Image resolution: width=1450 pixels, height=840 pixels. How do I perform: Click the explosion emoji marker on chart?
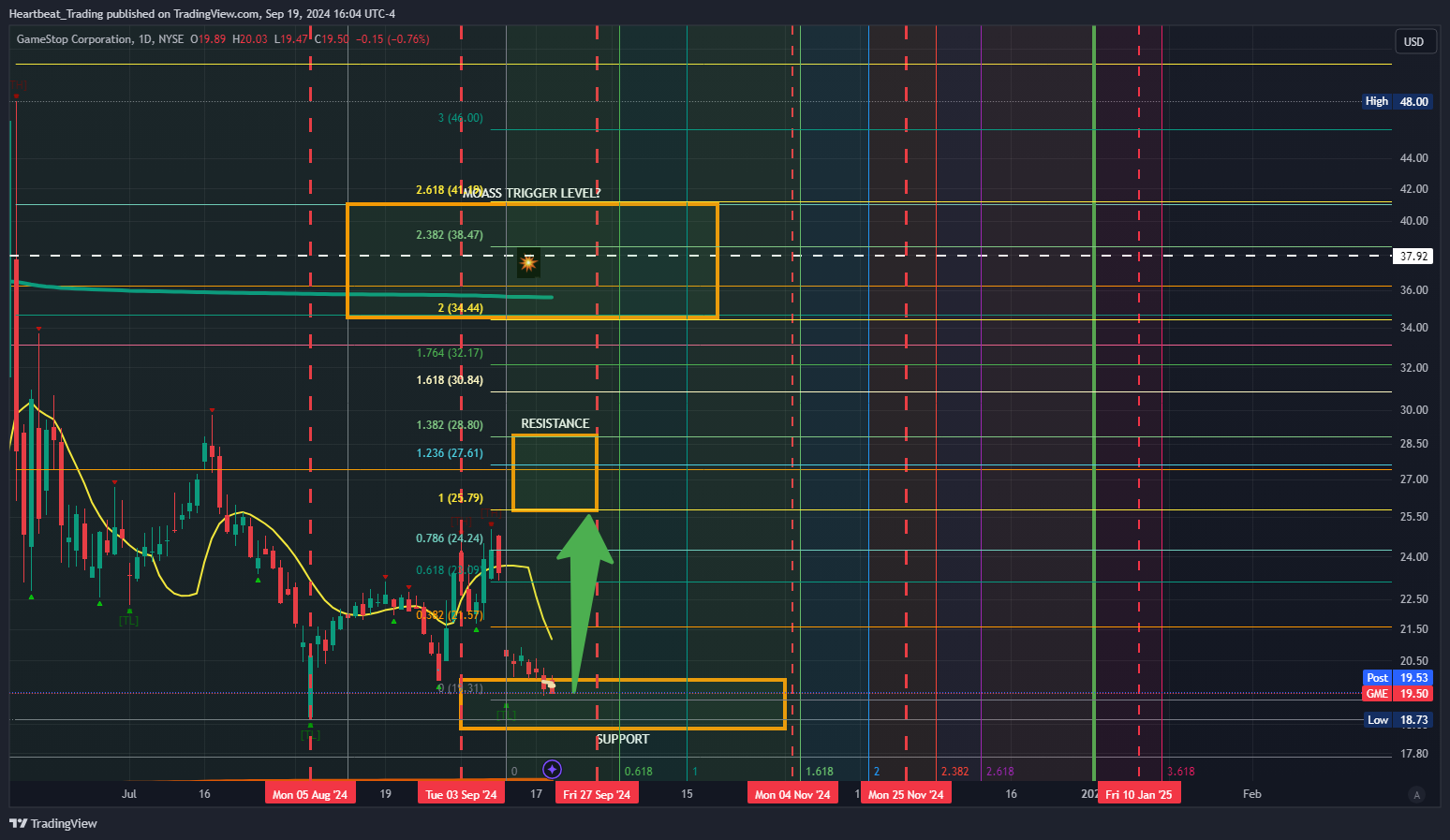pos(528,263)
